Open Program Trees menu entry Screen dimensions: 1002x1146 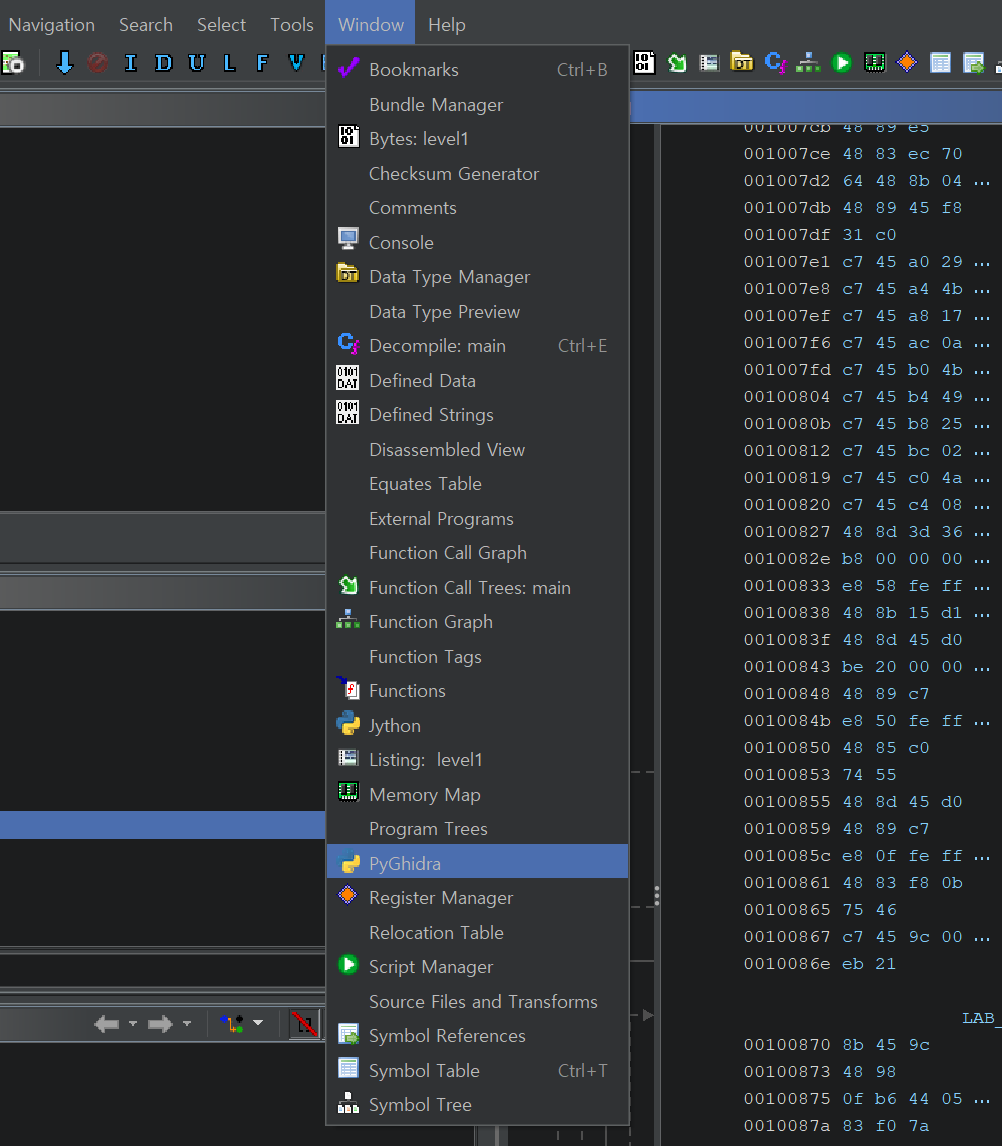click(477, 830)
